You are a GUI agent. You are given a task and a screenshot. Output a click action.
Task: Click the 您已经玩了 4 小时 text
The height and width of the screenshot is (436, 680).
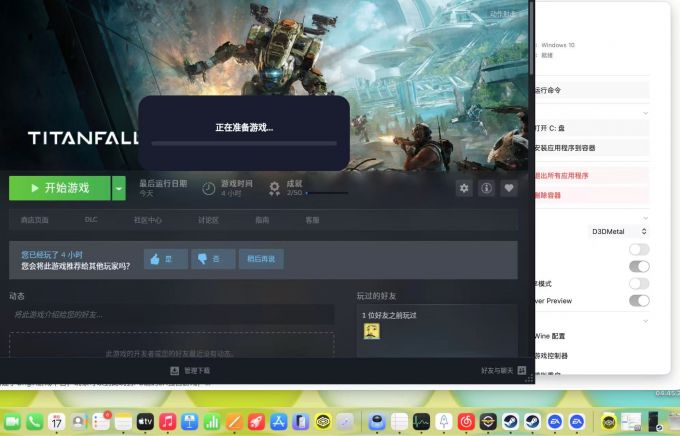(x=52, y=255)
